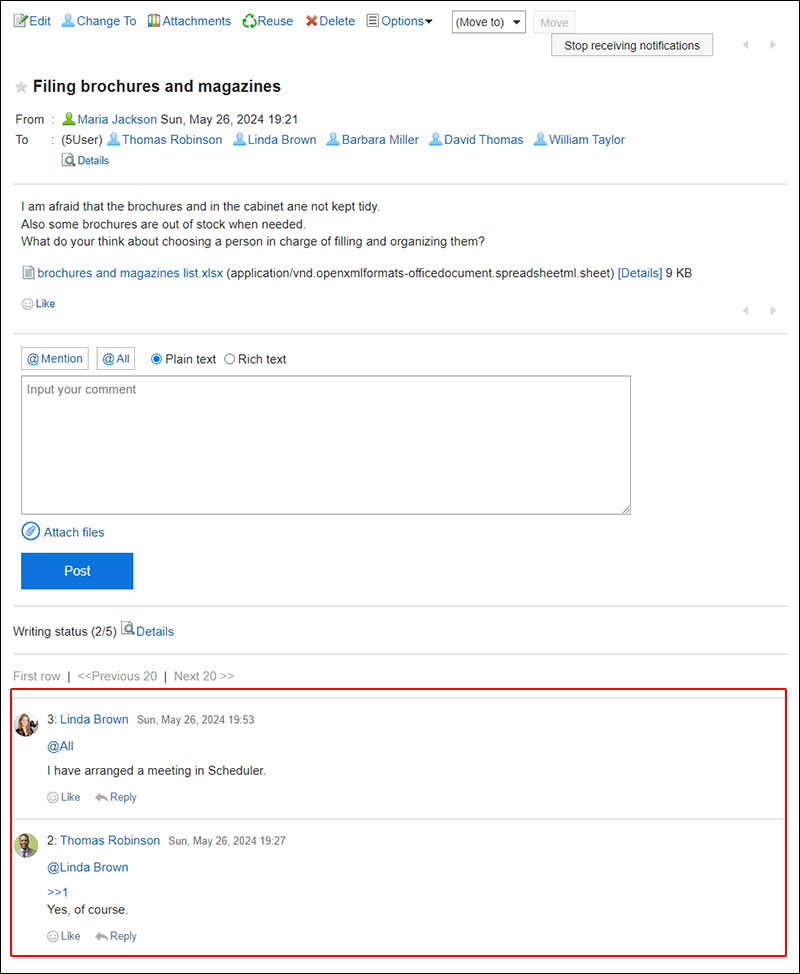Open recipient Linda Brown in To list
This screenshot has width=800, height=974.
point(282,140)
